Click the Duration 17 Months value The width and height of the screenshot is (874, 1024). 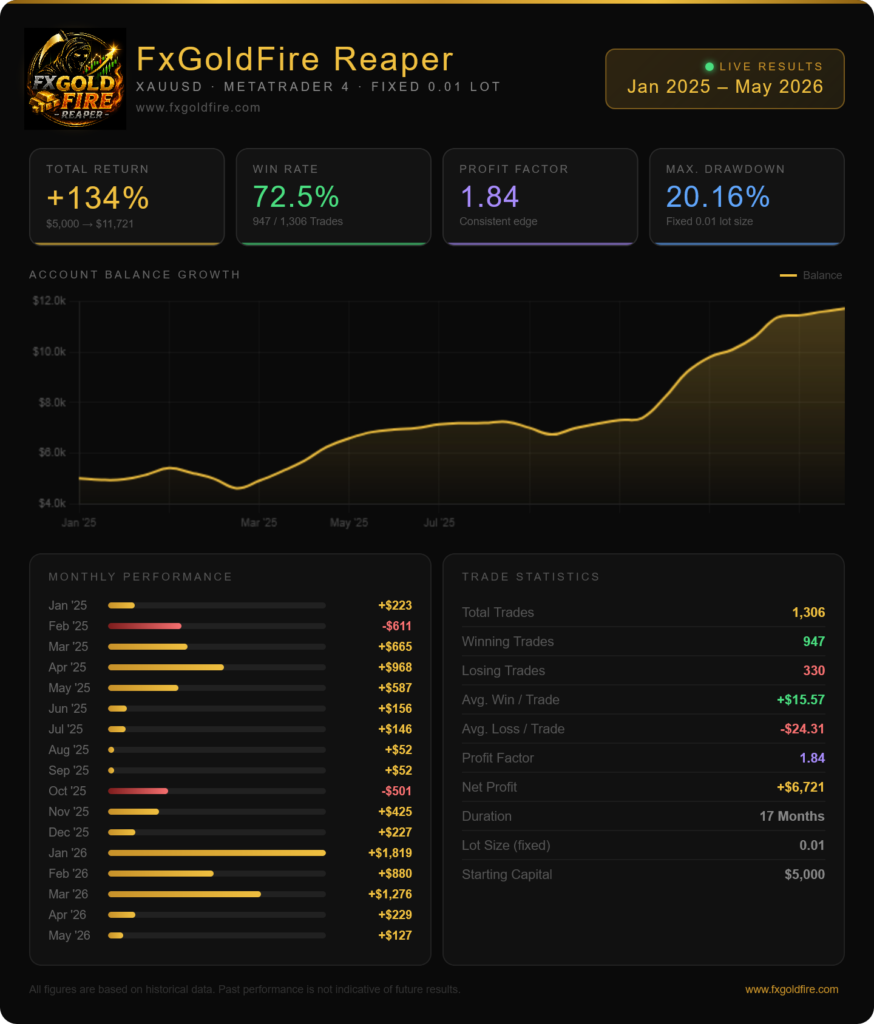coord(792,816)
